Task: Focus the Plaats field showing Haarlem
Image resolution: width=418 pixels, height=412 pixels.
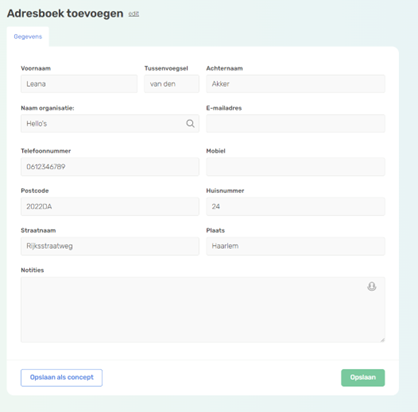Action: click(x=295, y=246)
